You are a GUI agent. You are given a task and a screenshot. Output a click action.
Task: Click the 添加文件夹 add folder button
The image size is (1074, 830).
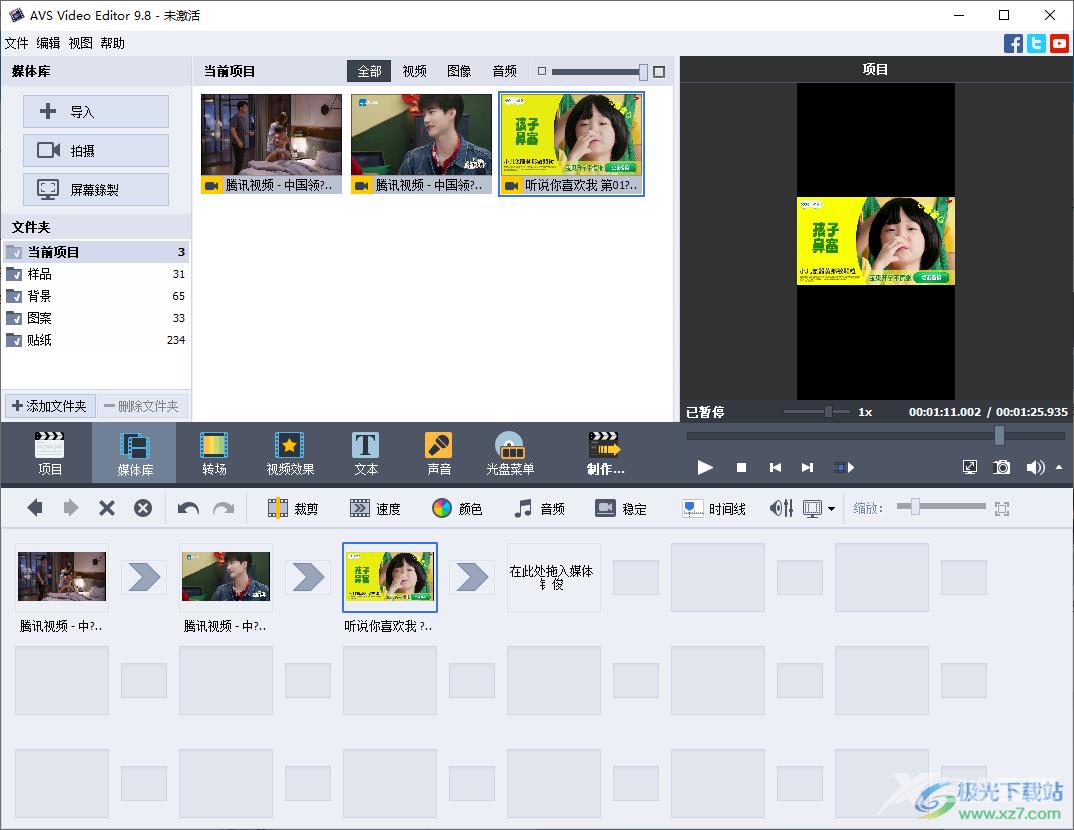49,406
